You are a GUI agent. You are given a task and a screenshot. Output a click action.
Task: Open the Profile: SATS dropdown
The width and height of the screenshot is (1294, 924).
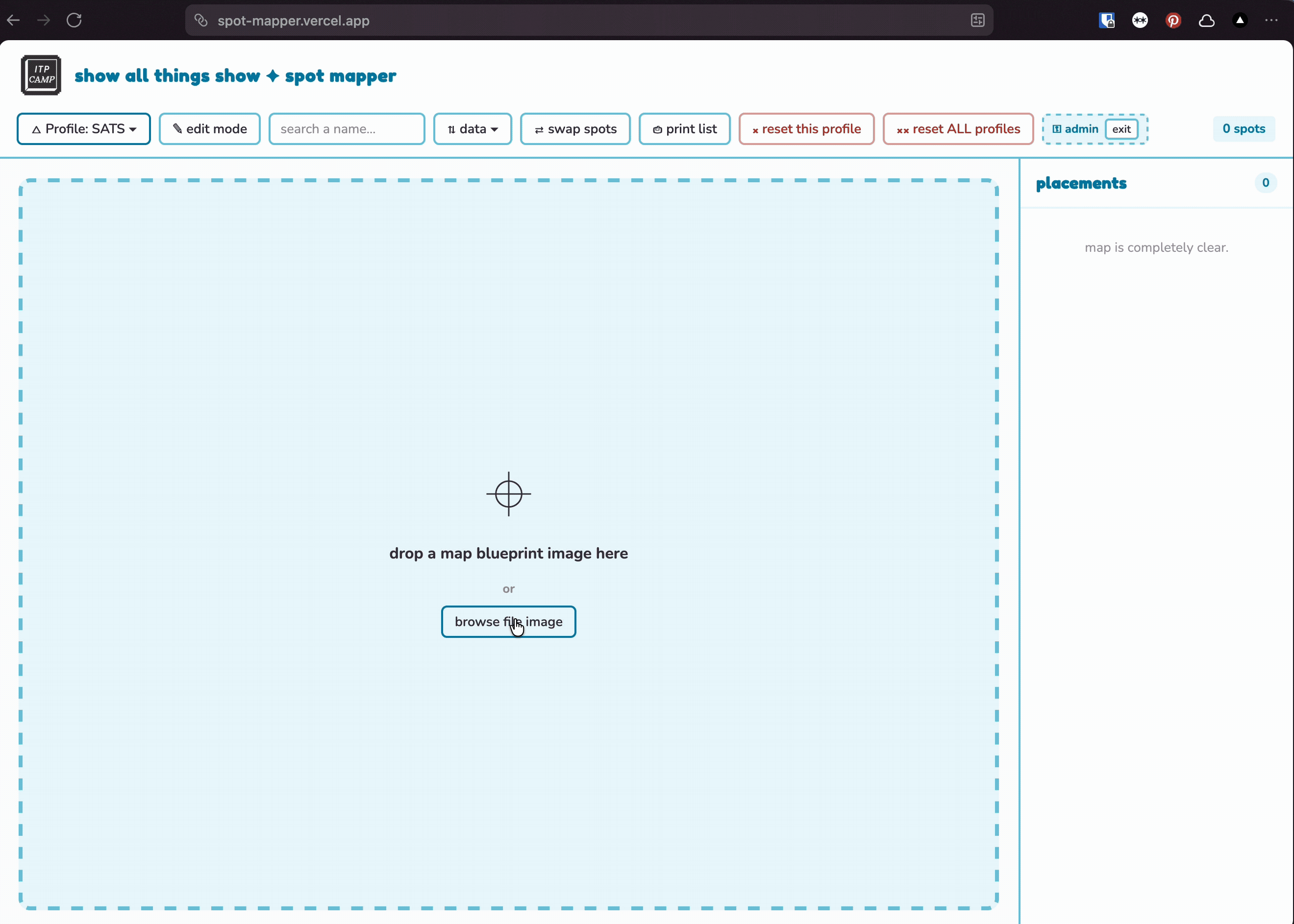click(84, 129)
